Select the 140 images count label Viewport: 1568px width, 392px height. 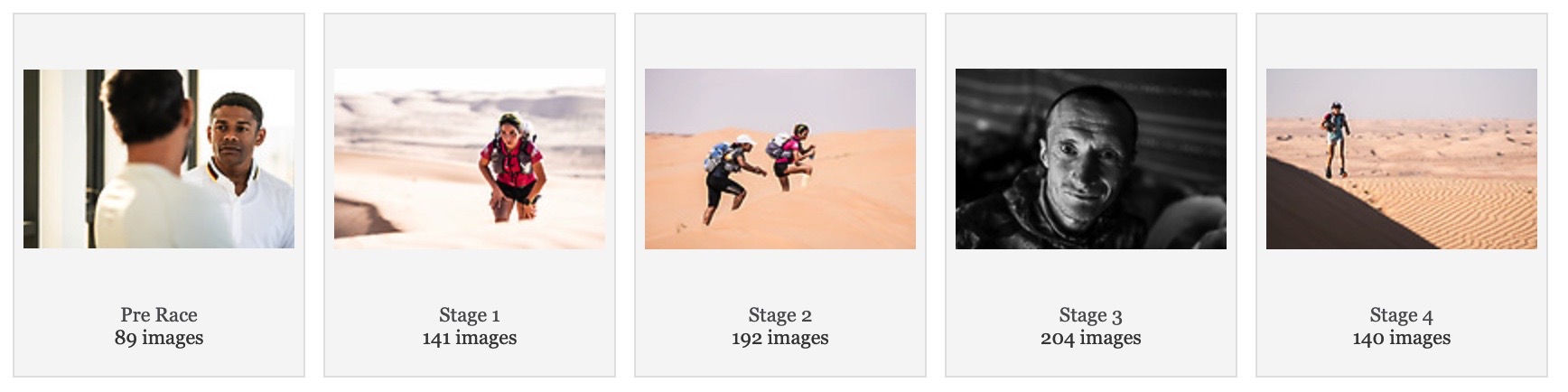point(1402,338)
